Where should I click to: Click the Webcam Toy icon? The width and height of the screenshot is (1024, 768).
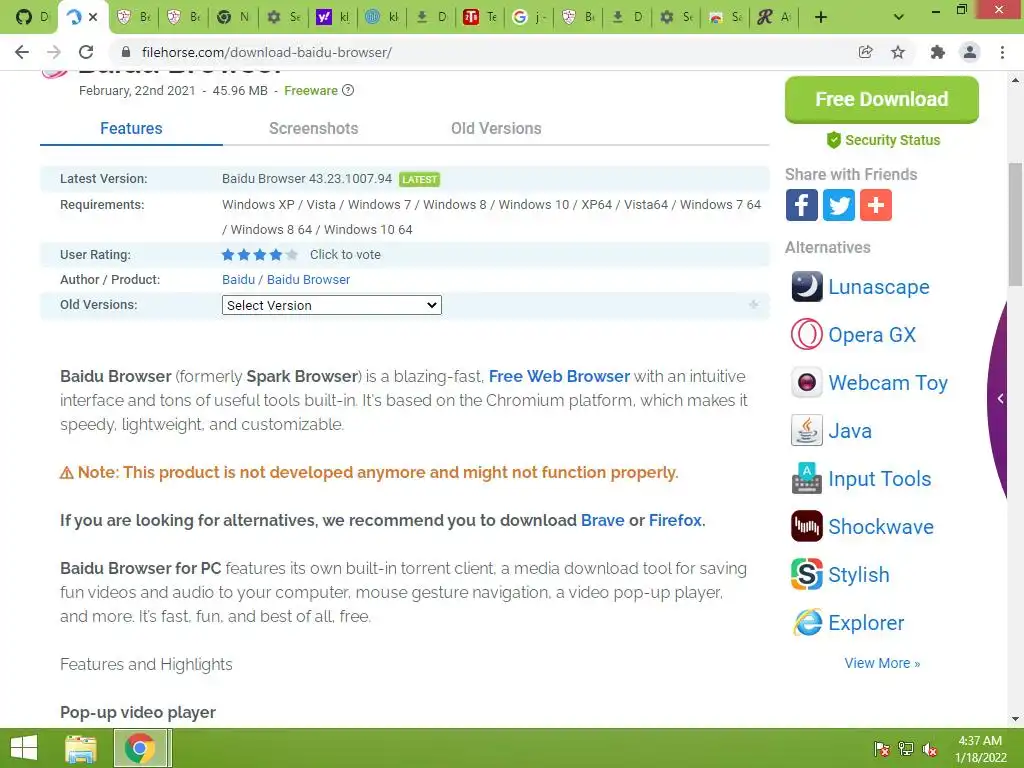(x=807, y=383)
